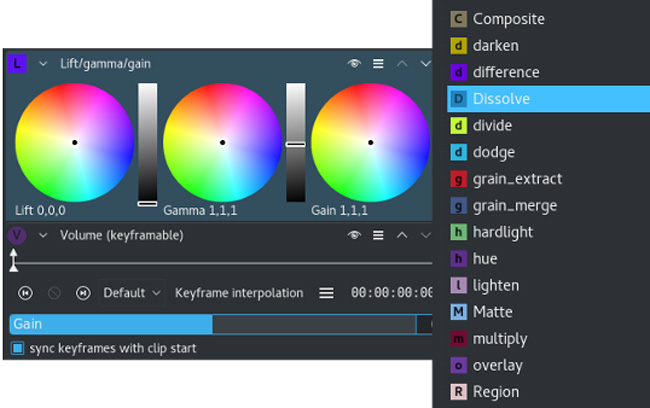650x408 pixels.
Task: Click the Gain 1,1,1 value label
Action: (x=340, y=211)
